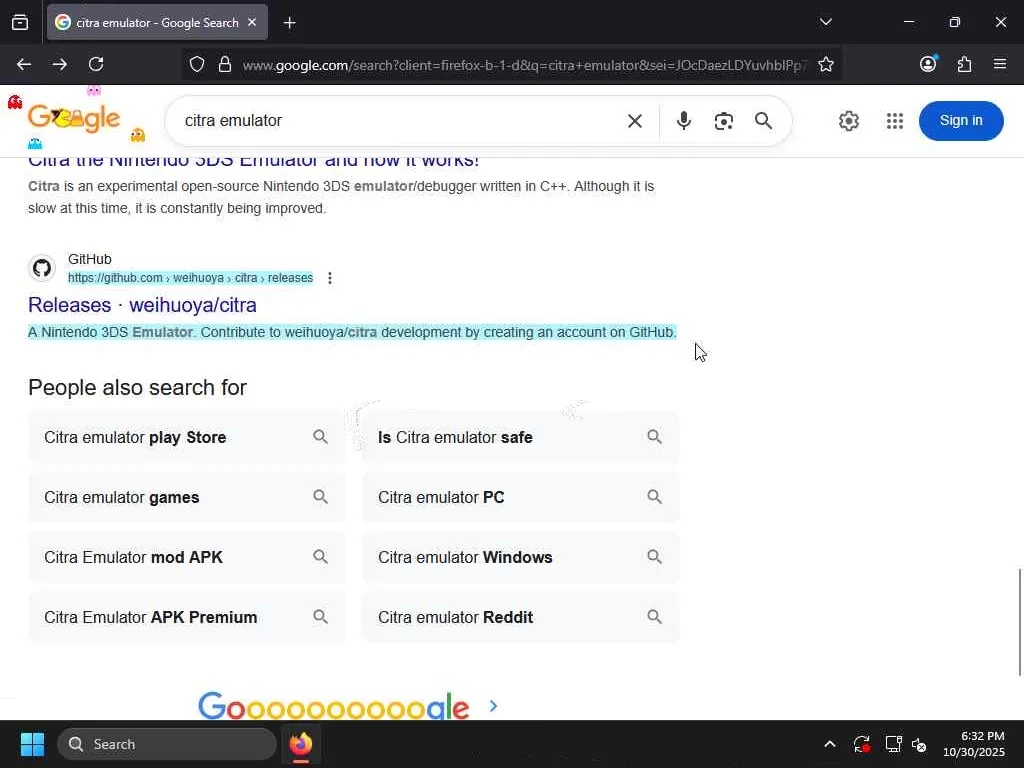Open the Firefox application menu
The height and width of the screenshot is (768, 1024).
point(1000,64)
